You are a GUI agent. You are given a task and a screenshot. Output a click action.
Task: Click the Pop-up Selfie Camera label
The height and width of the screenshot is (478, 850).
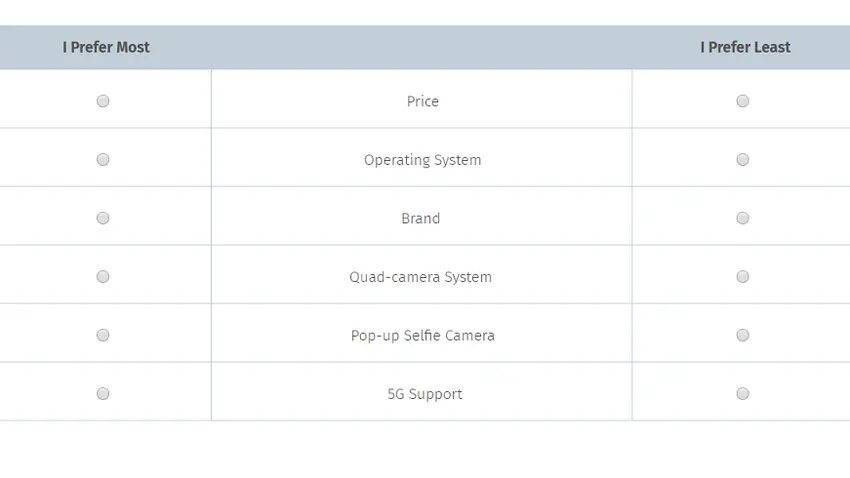pos(422,335)
